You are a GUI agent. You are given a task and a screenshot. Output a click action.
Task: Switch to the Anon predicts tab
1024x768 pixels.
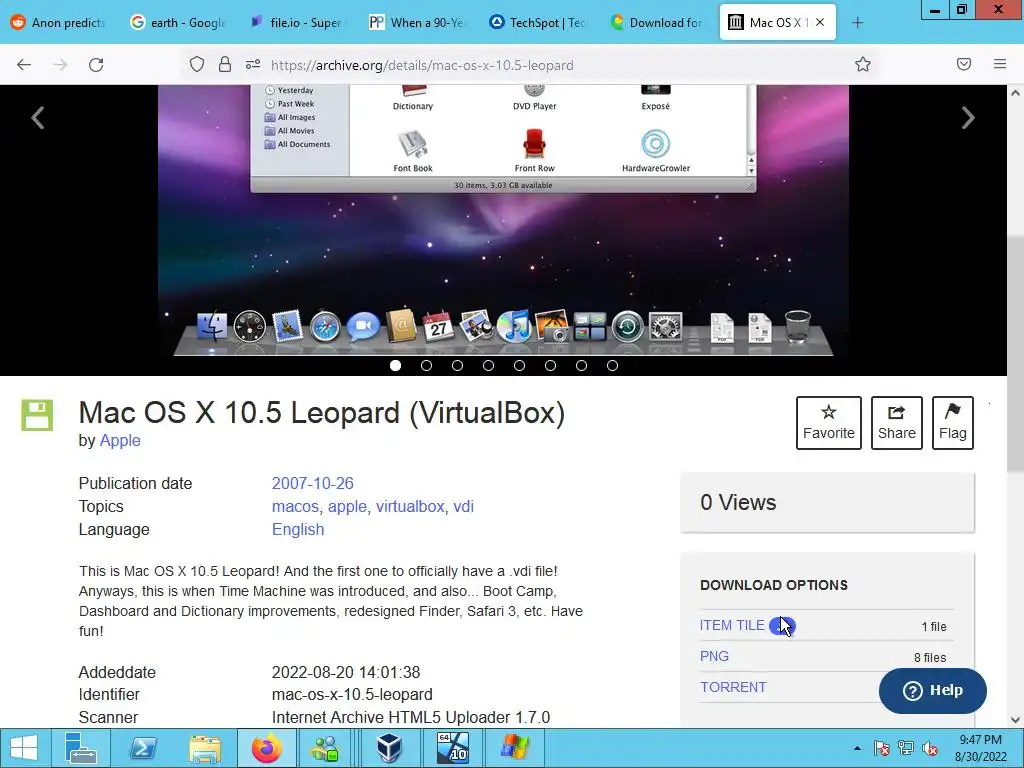(x=57, y=22)
